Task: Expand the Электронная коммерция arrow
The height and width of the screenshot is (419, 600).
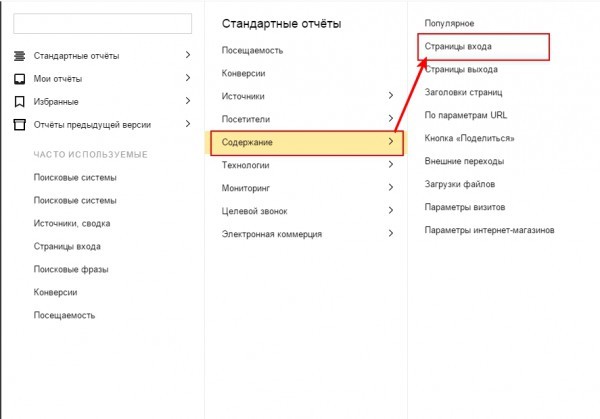Action: point(391,233)
